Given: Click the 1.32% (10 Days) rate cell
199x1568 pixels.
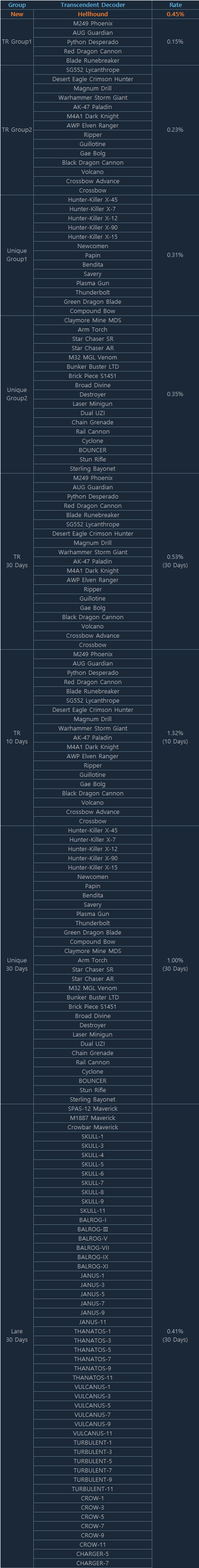Looking at the screenshot, I should click(175, 737).
